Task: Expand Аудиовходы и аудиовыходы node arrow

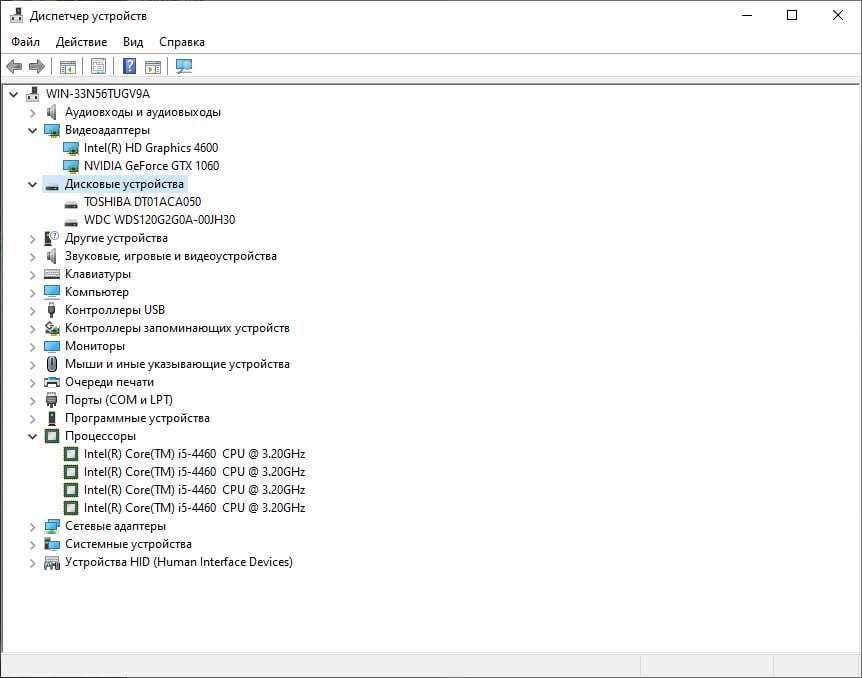Action: (32, 113)
